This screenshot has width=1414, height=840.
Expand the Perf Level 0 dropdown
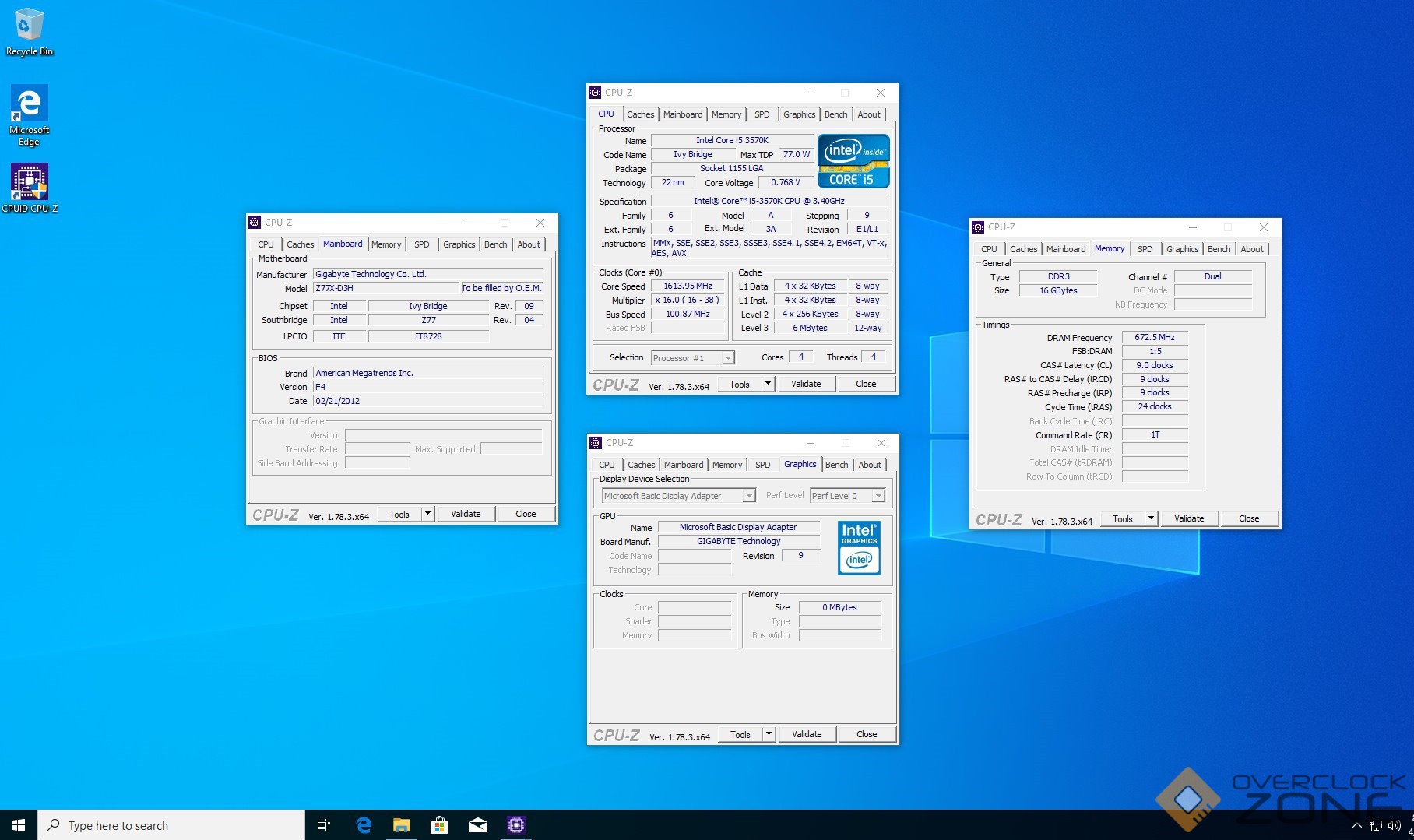click(878, 496)
